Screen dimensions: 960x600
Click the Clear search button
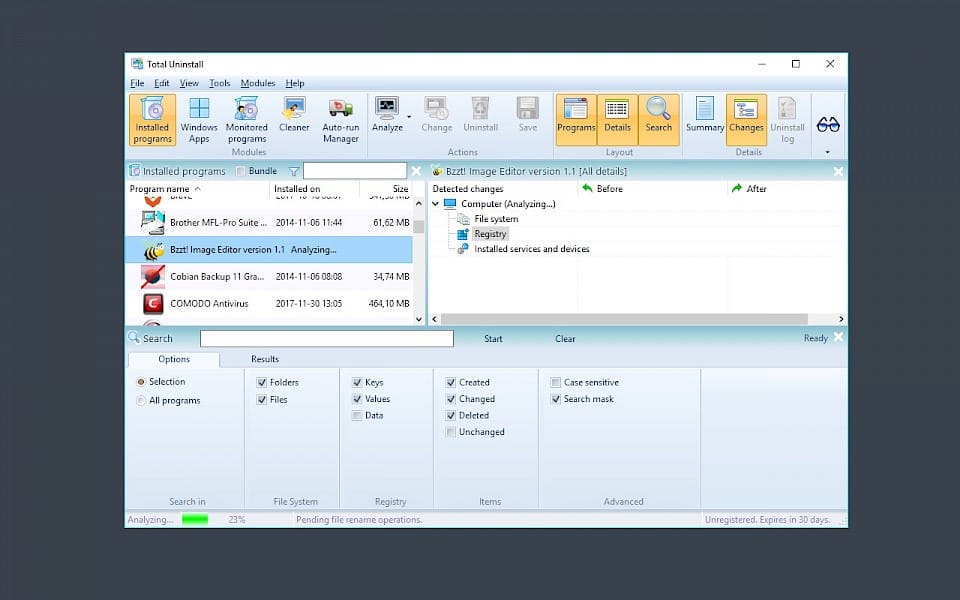[565, 339]
